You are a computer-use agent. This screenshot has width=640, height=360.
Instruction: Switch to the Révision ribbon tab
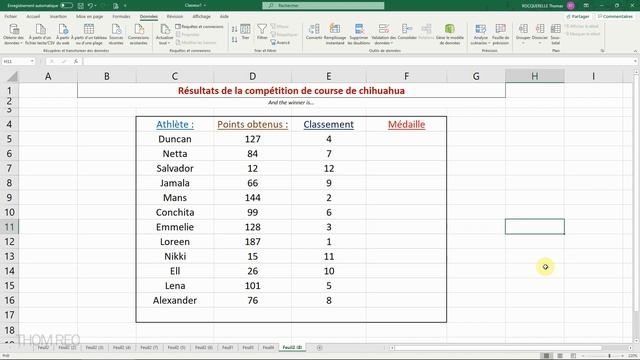[x=175, y=16]
